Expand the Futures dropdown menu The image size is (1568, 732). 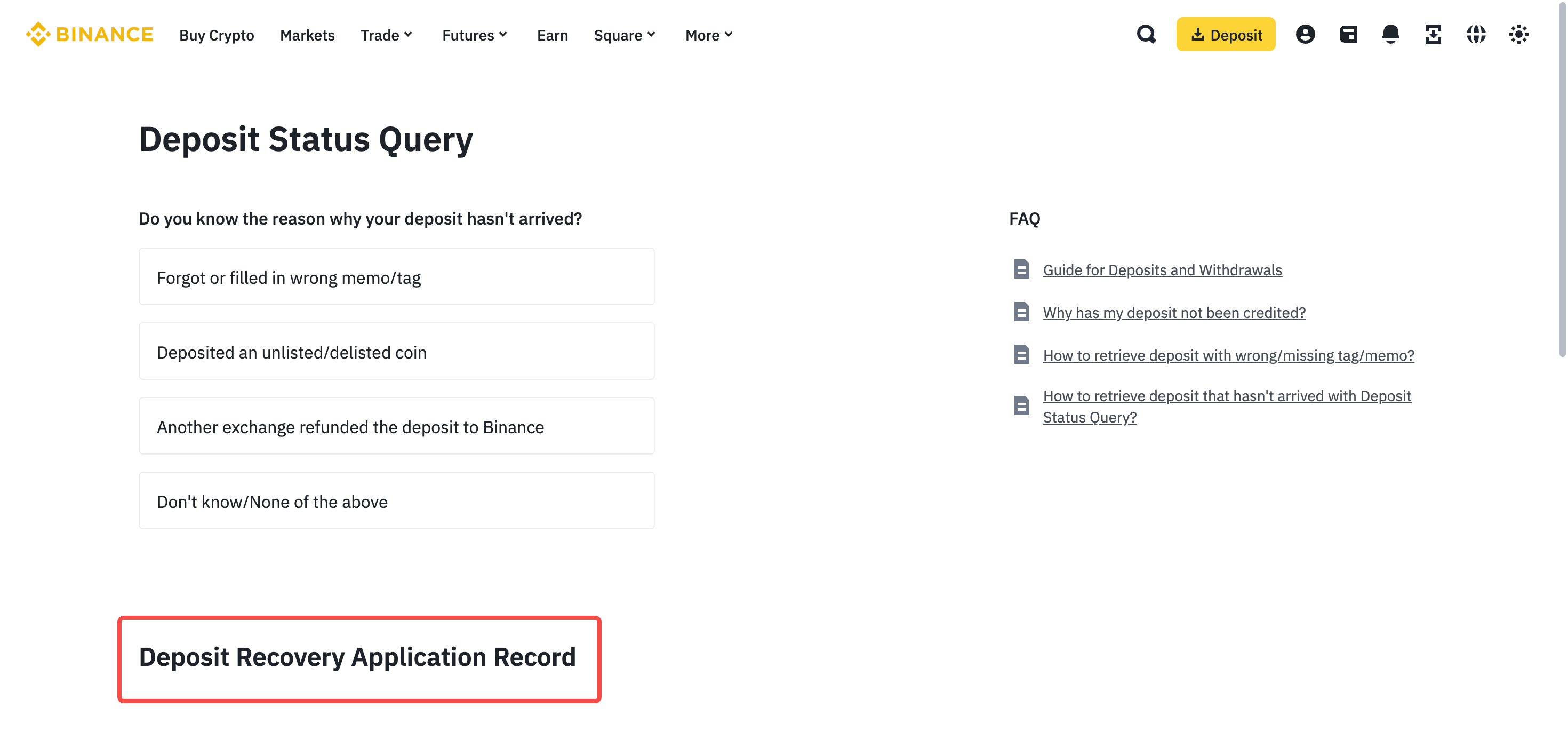click(475, 35)
